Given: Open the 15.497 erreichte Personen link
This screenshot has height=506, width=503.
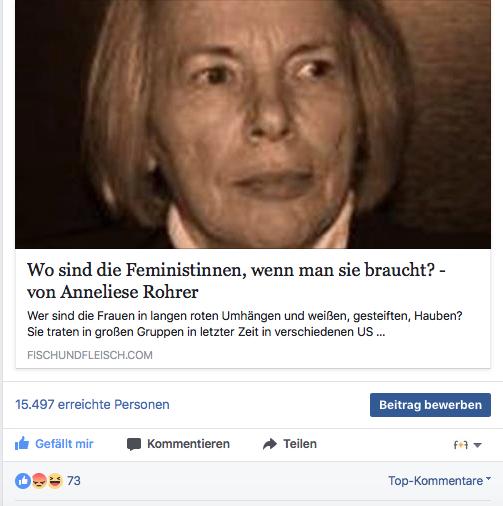Looking at the screenshot, I should [92, 405].
